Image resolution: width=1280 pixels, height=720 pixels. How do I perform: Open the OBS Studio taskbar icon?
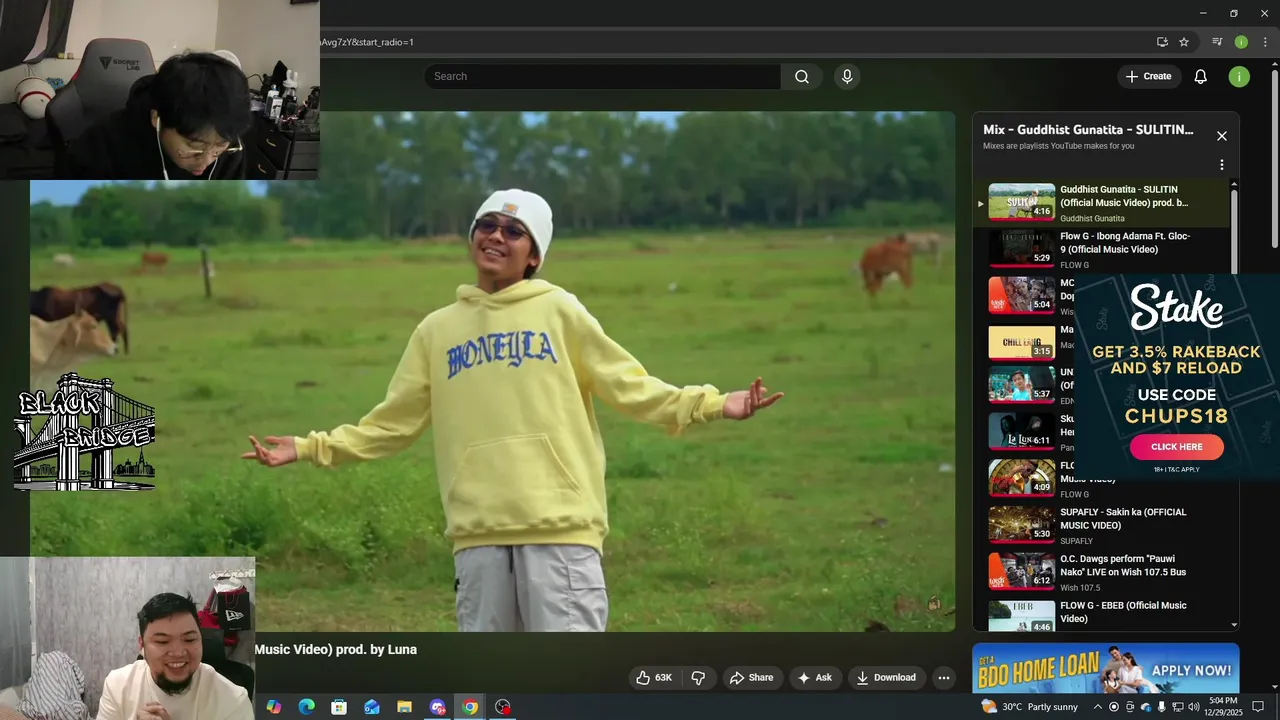click(x=503, y=707)
